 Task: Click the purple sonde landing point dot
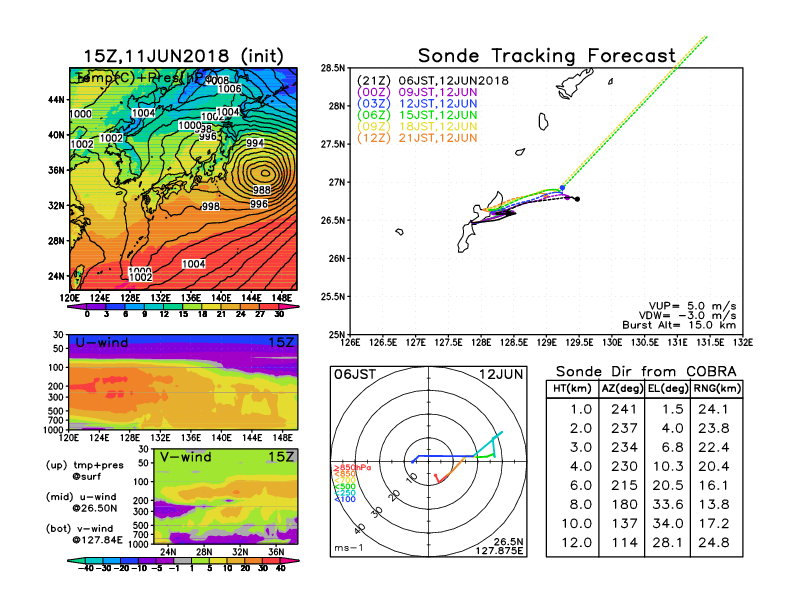click(x=567, y=196)
